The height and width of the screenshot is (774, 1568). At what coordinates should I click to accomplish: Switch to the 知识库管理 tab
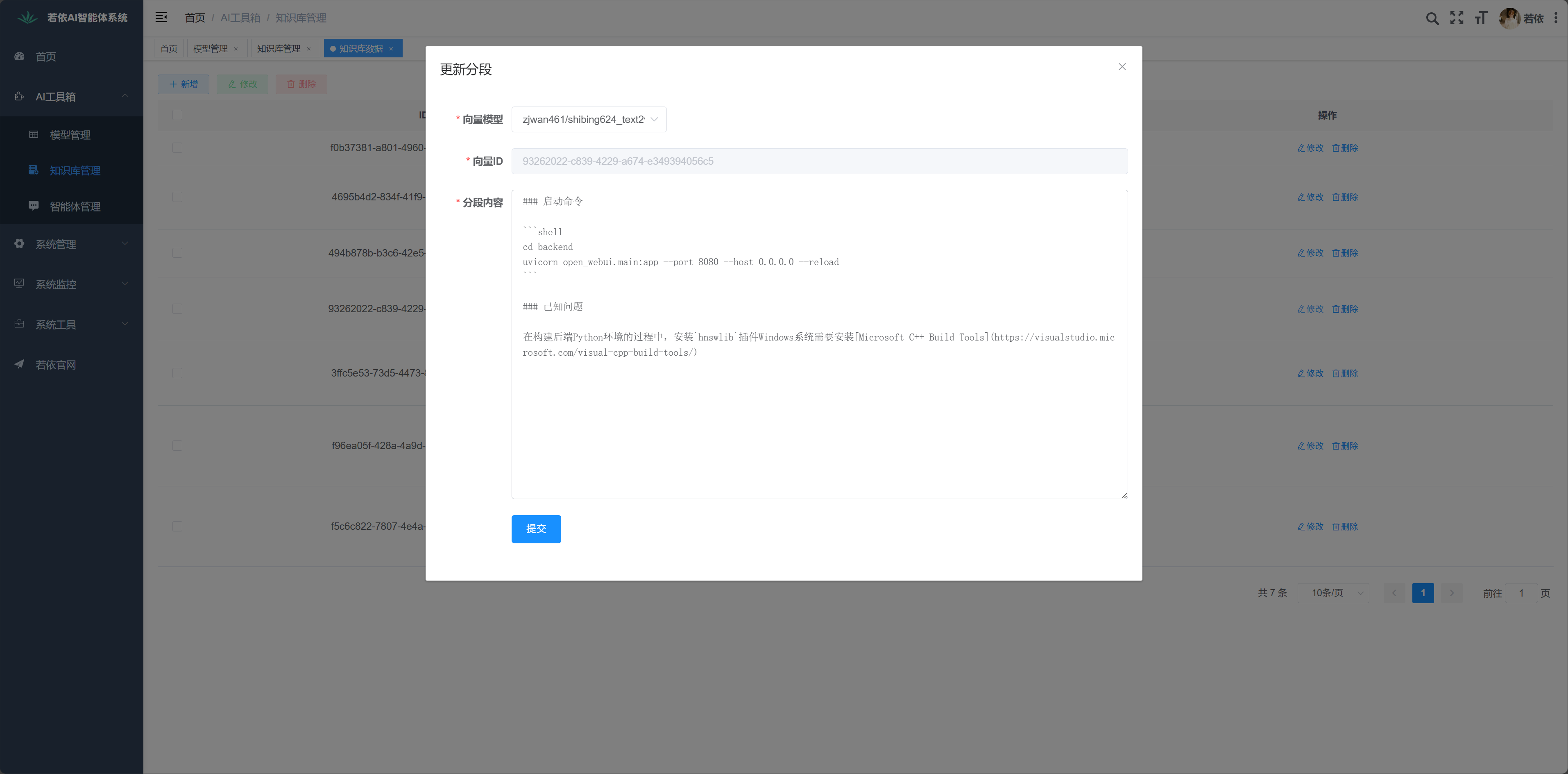[x=279, y=49]
